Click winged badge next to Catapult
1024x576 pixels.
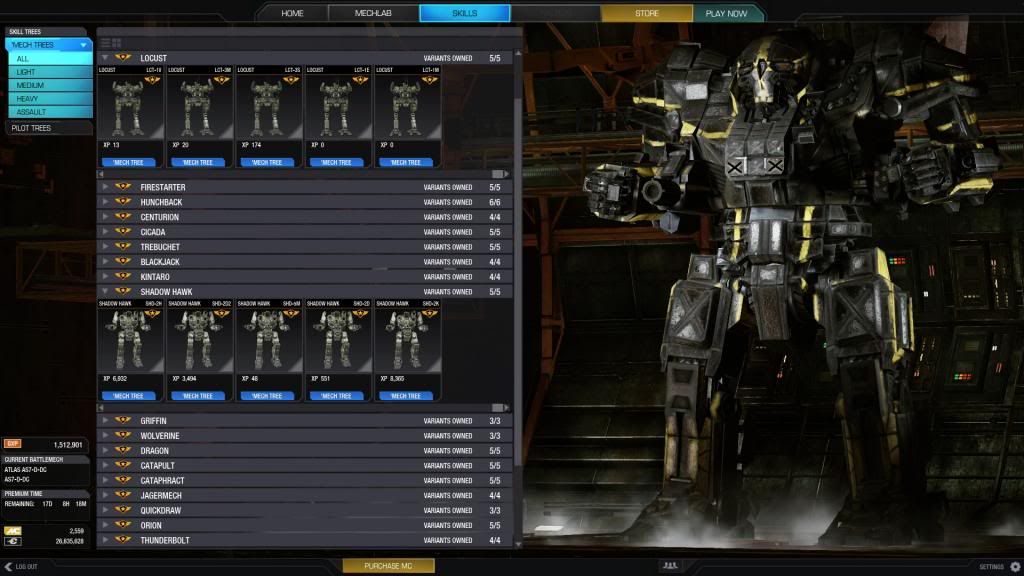[123, 466]
